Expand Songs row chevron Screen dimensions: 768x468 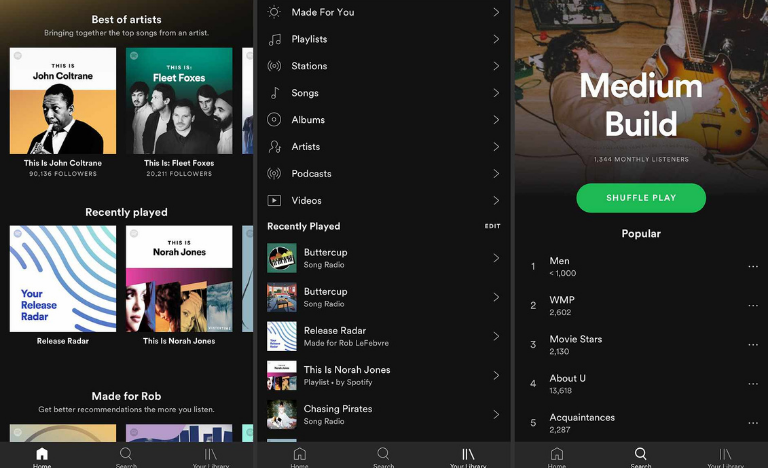pos(496,93)
